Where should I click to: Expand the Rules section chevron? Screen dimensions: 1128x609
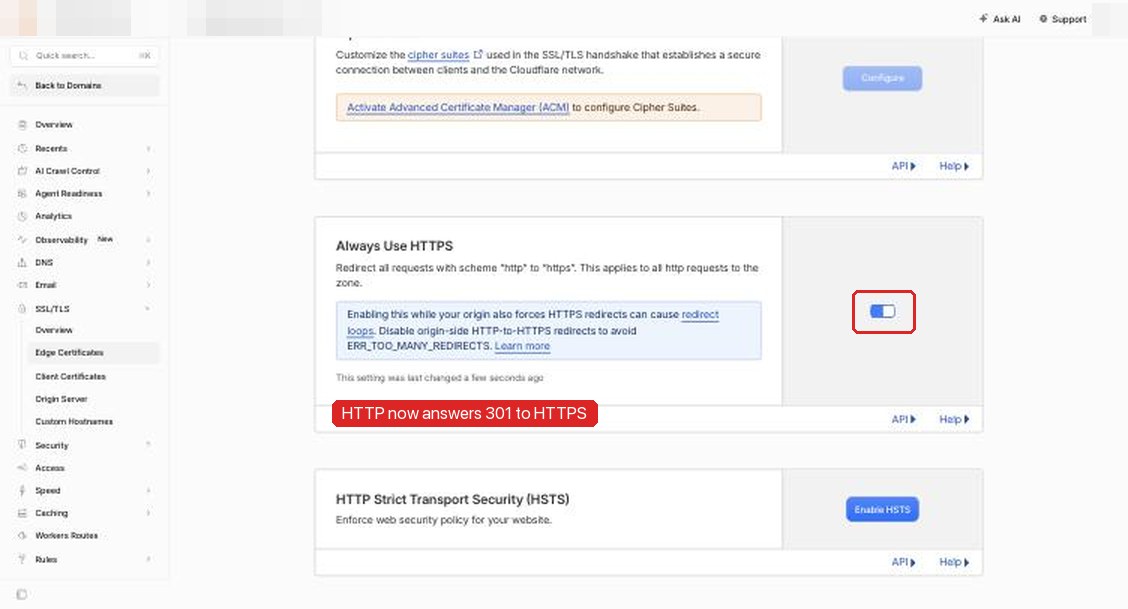click(x=148, y=559)
